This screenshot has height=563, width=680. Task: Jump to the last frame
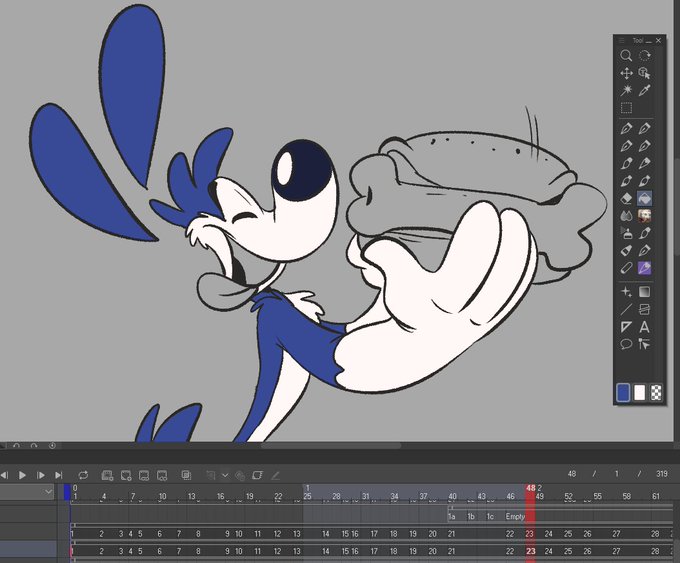click(x=59, y=475)
